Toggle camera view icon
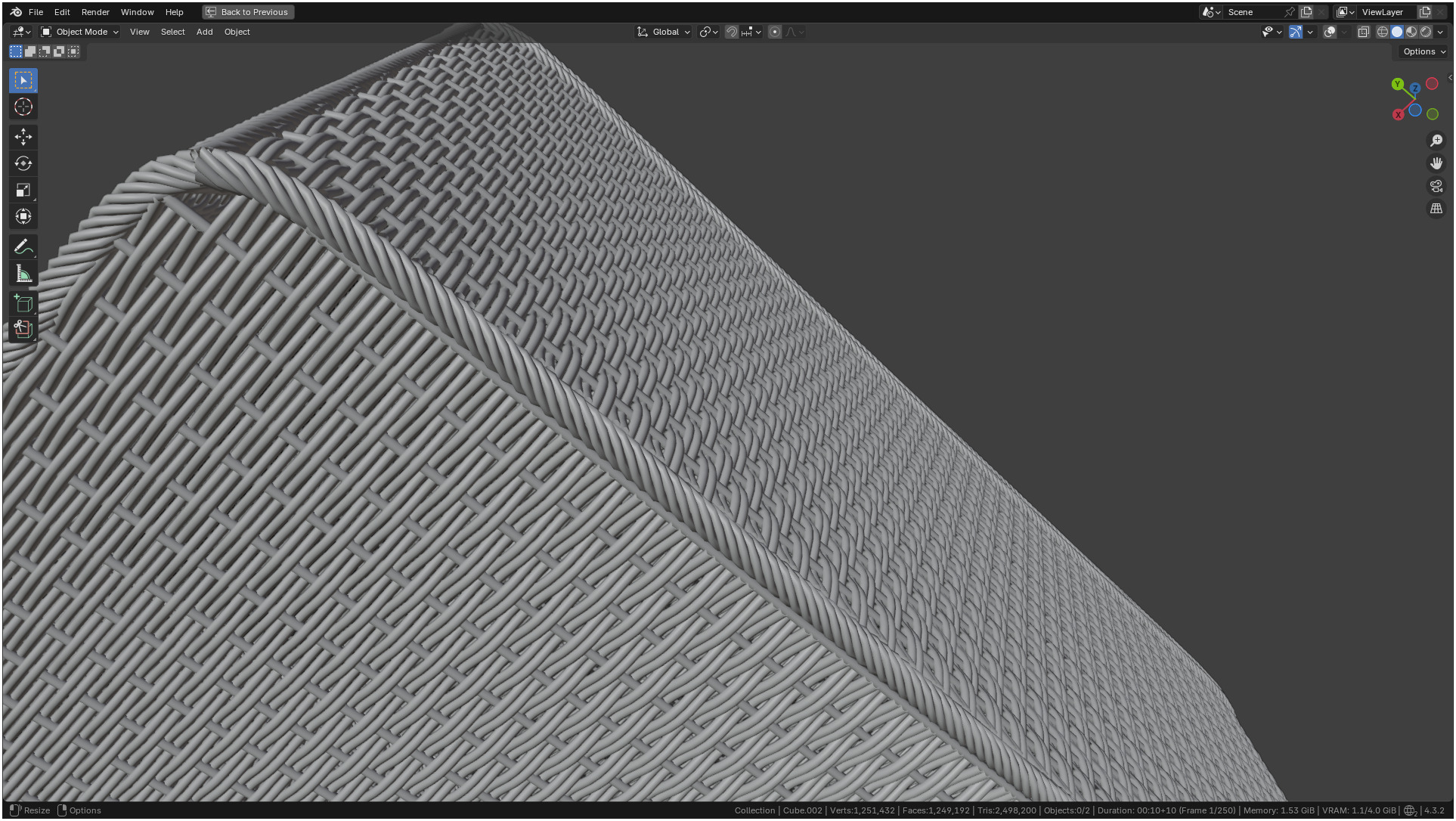This screenshot has width=1456, height=821. point(1436,186)
